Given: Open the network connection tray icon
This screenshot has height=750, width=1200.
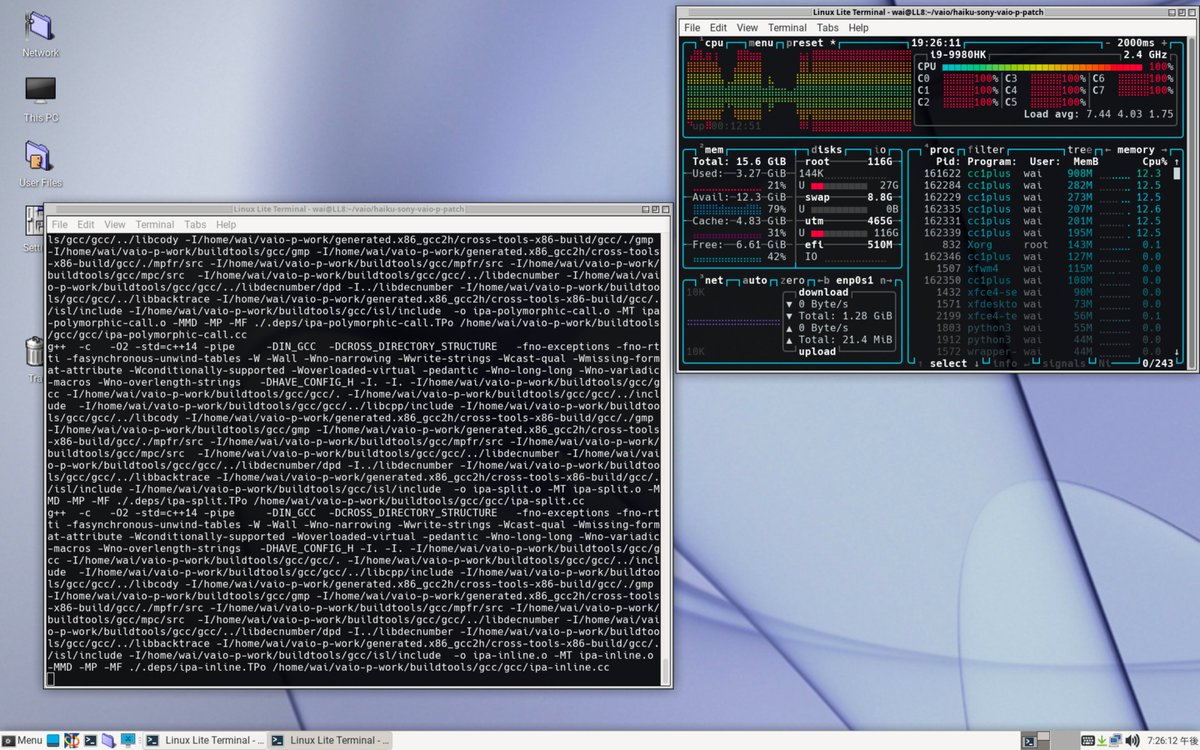Looking at the screenshot, I should 1116,740.
